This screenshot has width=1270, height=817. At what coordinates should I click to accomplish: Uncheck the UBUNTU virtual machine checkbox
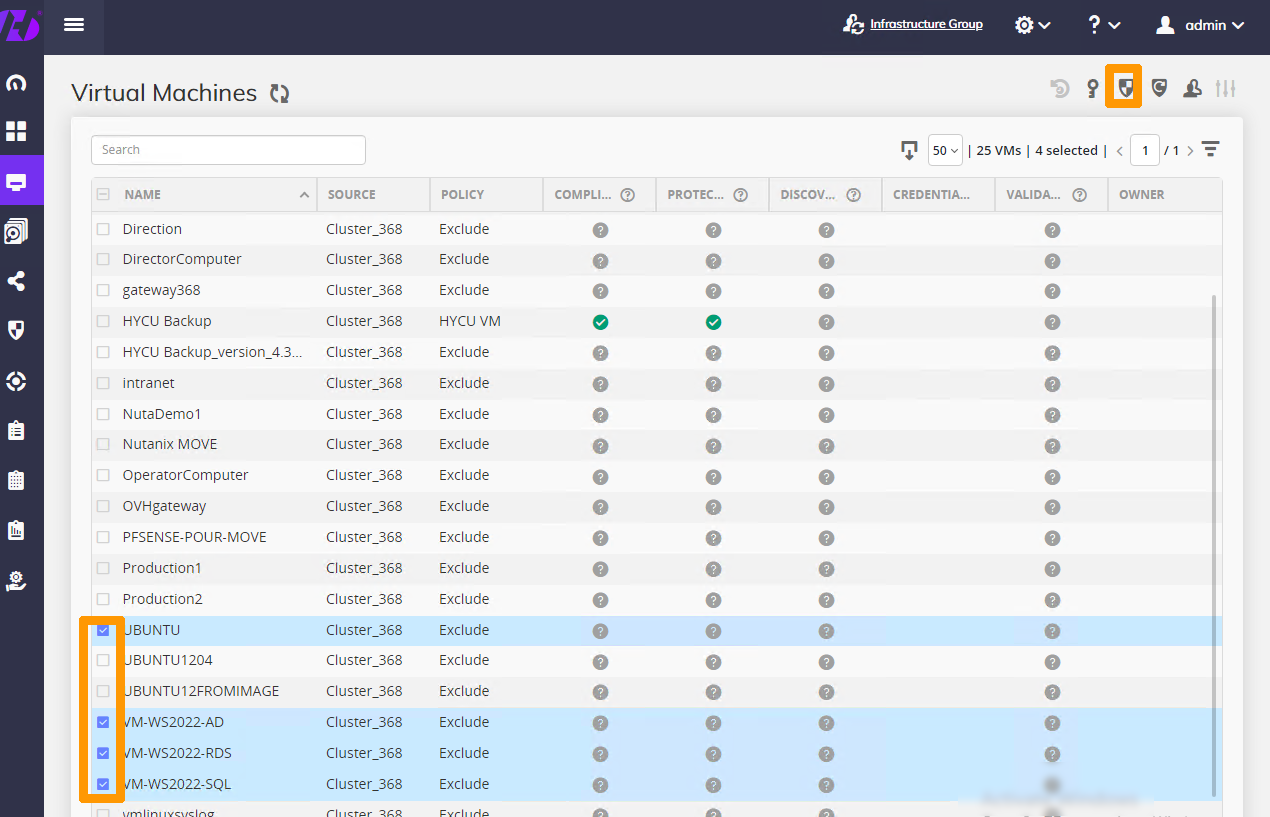pos(103,630)
